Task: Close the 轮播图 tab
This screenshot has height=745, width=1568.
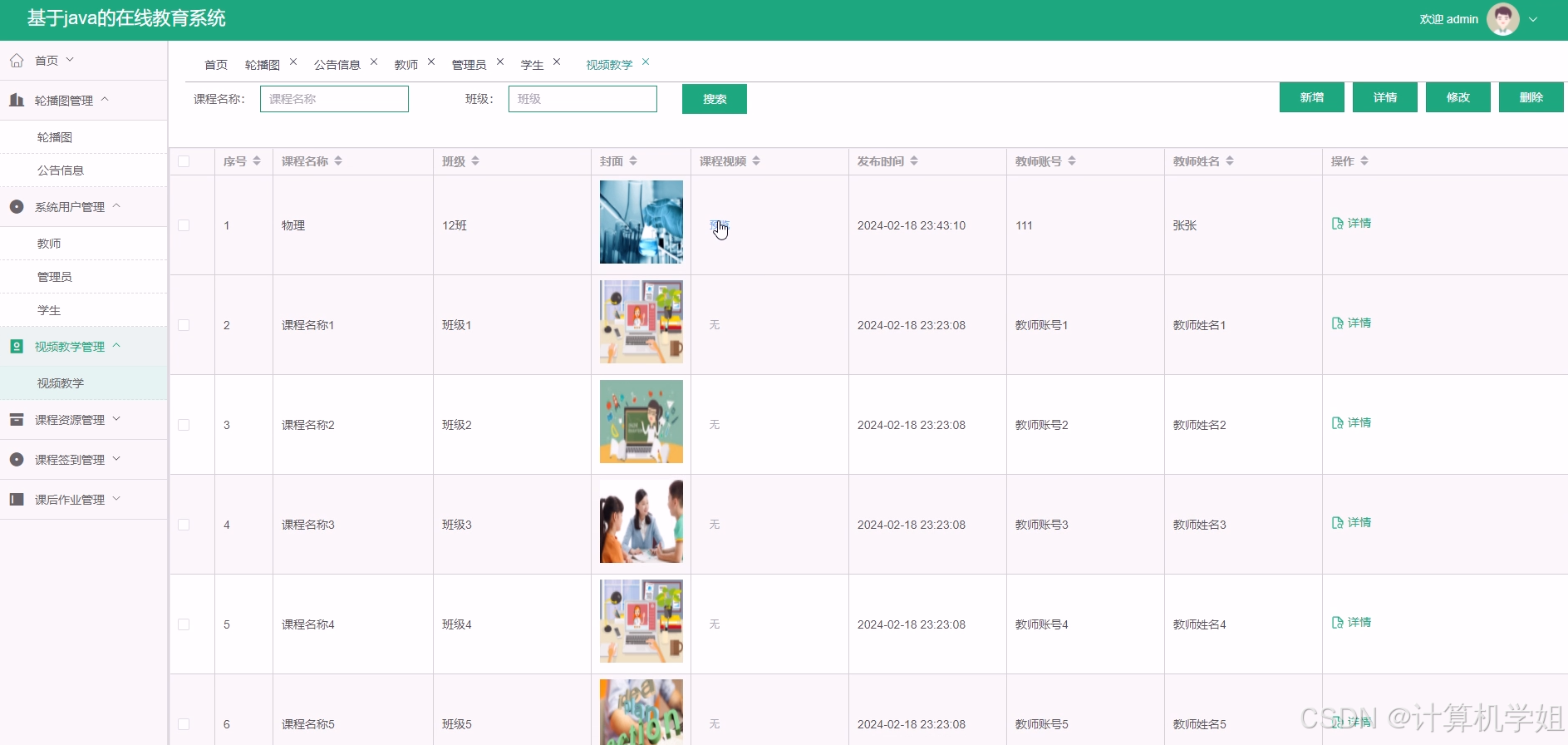Action: (293, 62)
